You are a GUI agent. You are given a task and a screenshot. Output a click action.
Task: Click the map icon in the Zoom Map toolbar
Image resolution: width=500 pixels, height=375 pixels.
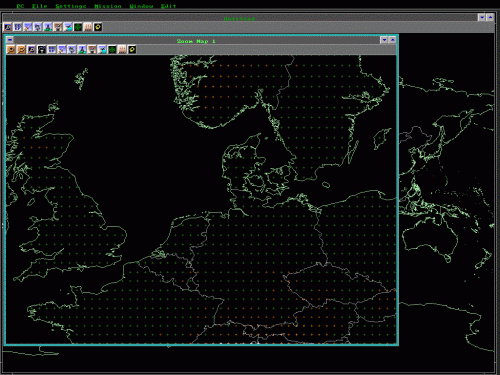[31, 50]
